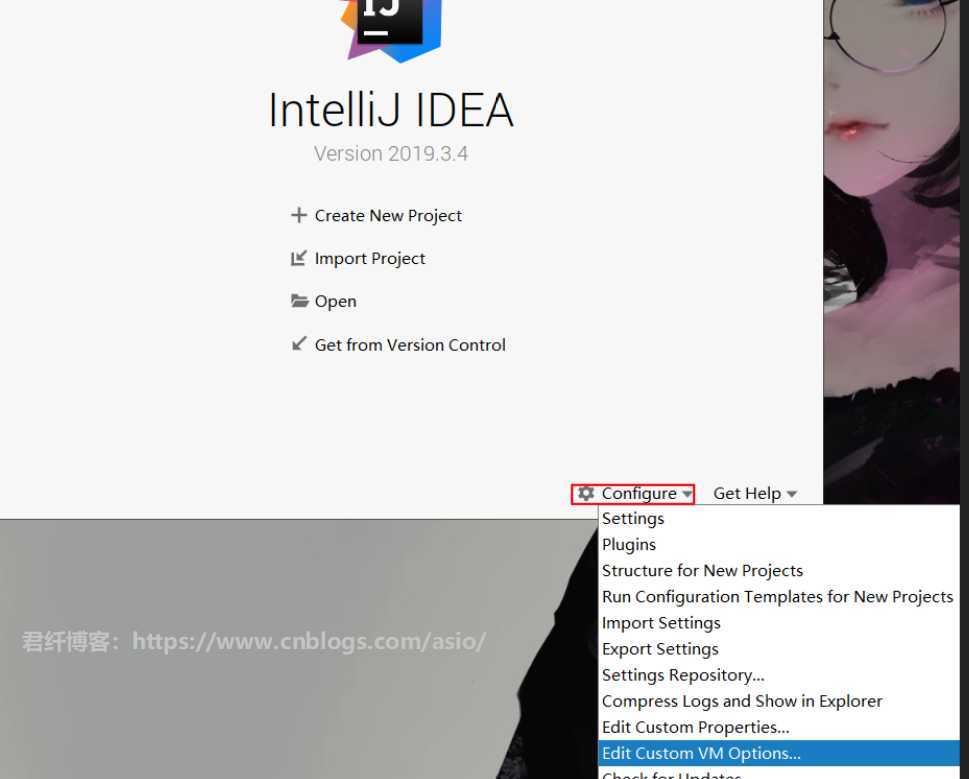Choose Plugins in the Configure menu
969x779 pixels.
point(779,544)
